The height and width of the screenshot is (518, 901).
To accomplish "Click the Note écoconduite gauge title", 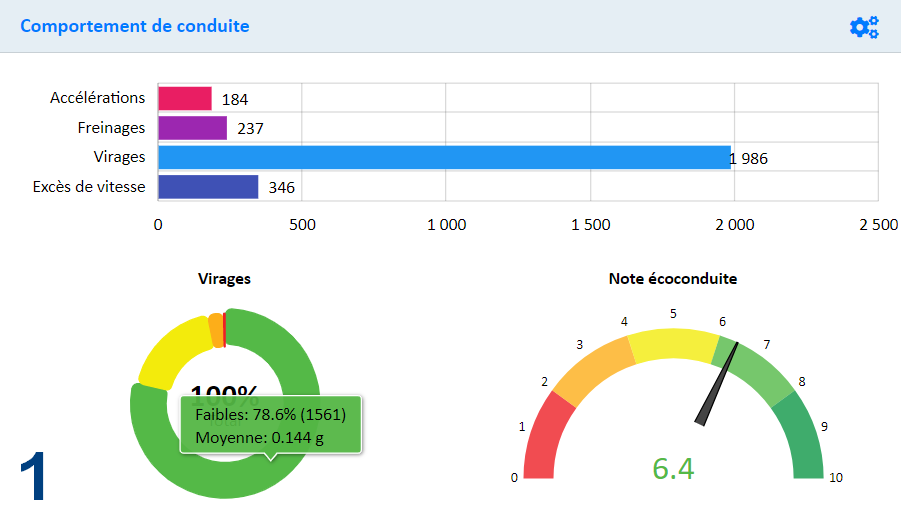I will 672,279.
